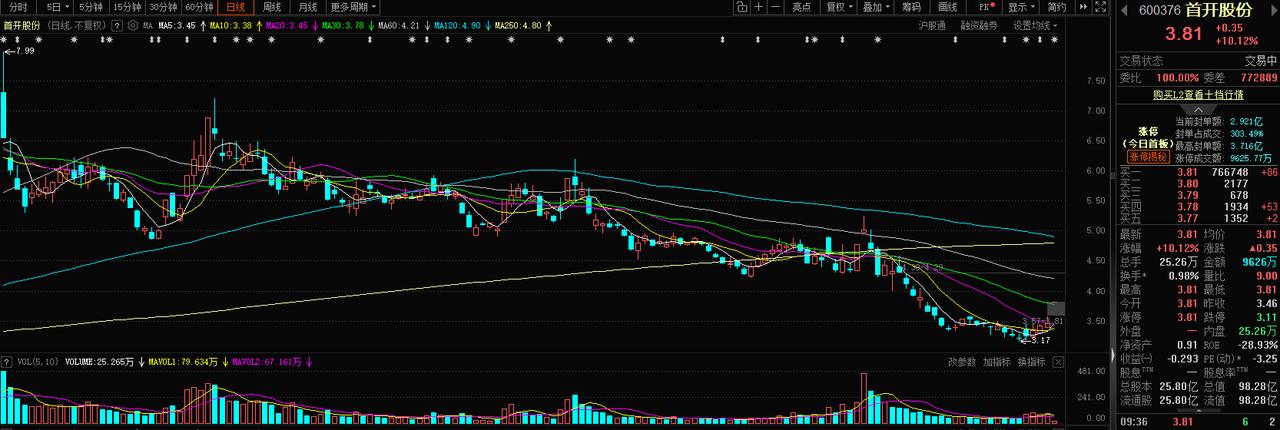Select the 分时 intraday tab
This screenshot has width=1280, height=430.
point(18,7)
